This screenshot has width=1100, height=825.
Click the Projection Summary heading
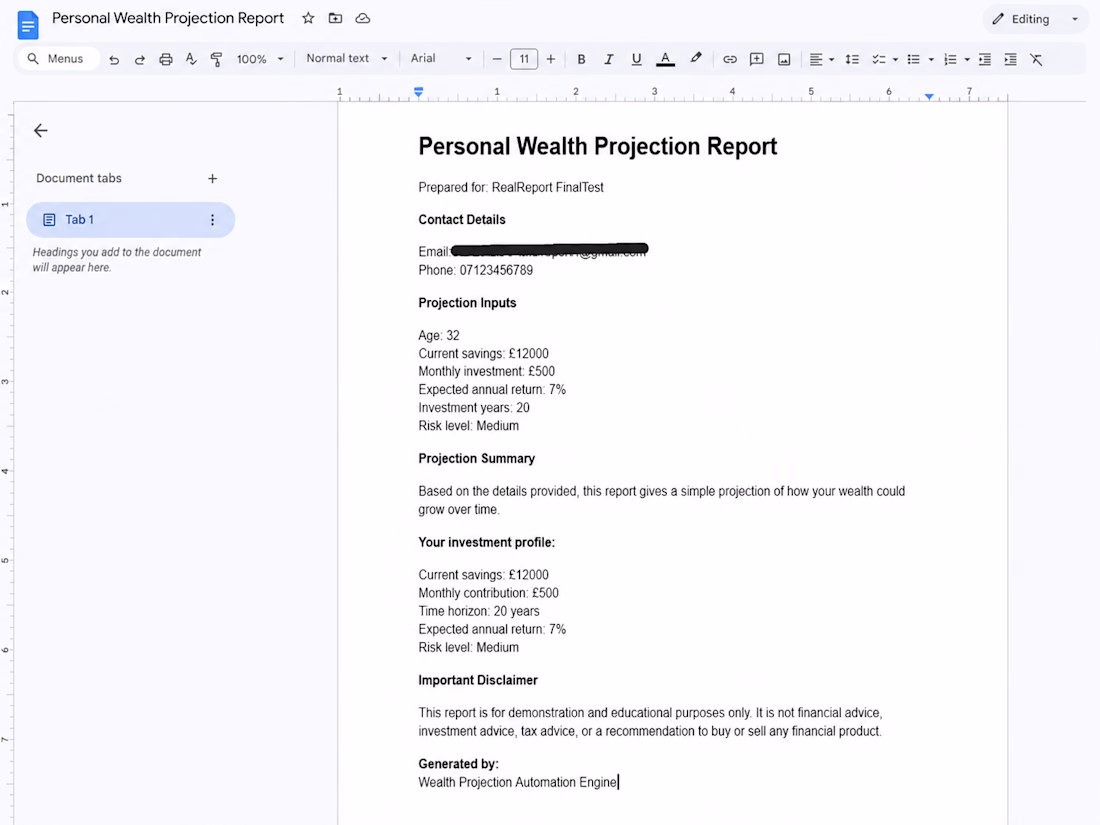point(477,459)
